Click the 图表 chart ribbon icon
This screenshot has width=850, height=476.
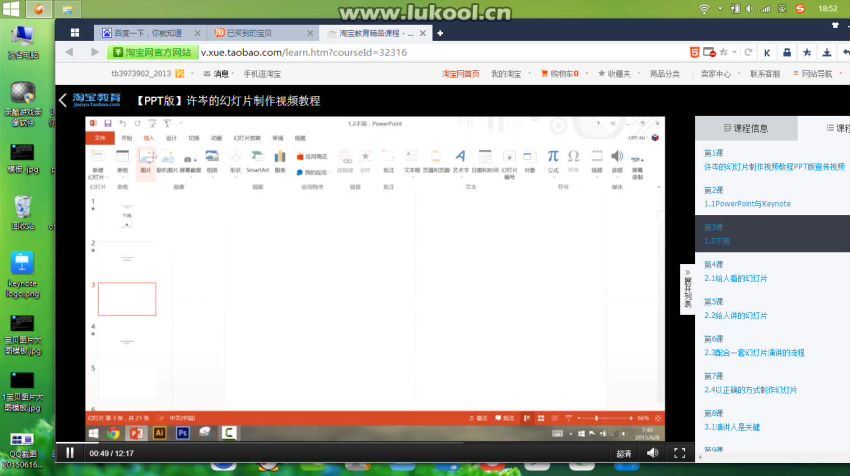[x=280, y=162]
